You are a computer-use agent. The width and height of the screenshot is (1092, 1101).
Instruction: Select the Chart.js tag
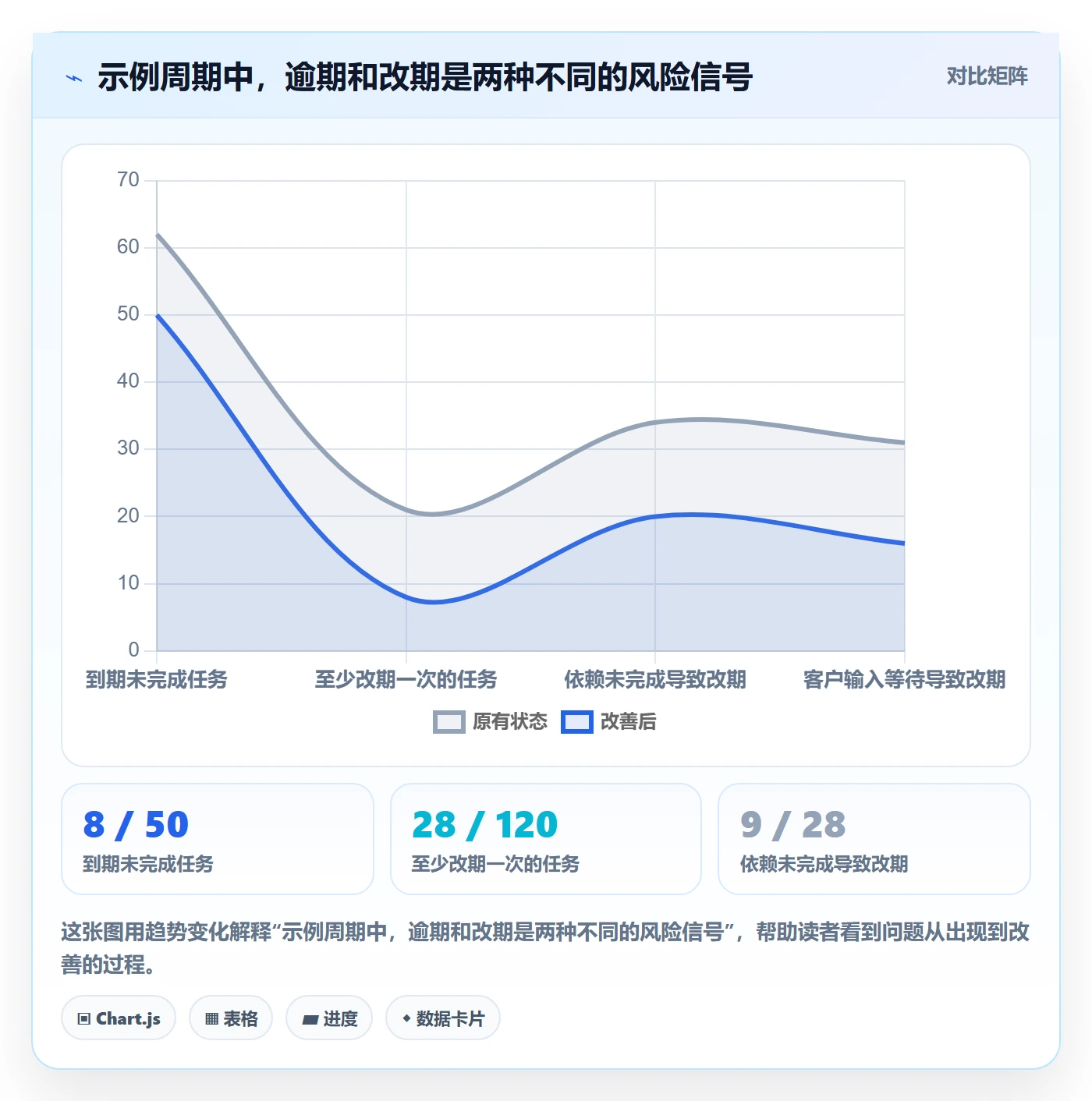tap(119, 1018)
